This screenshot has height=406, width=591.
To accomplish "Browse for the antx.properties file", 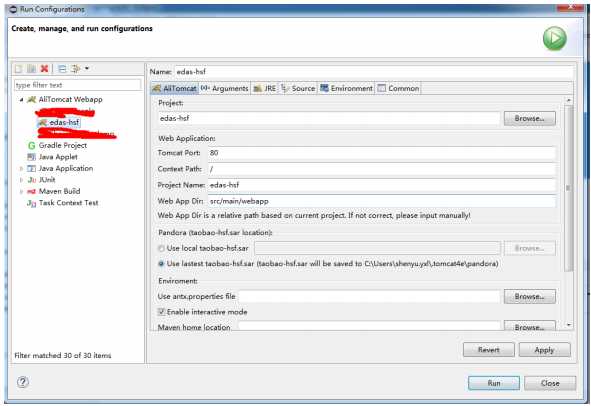I will click(x=530, y=296).
